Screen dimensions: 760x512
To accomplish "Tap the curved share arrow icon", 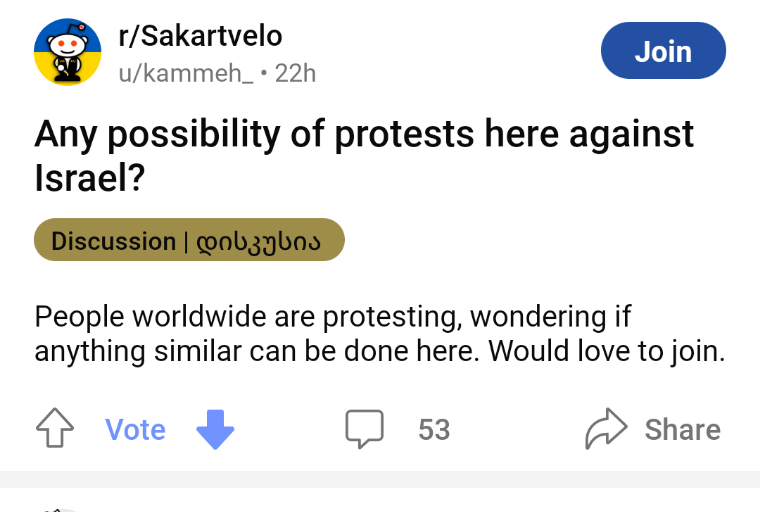I will click(x=606, y=429).
